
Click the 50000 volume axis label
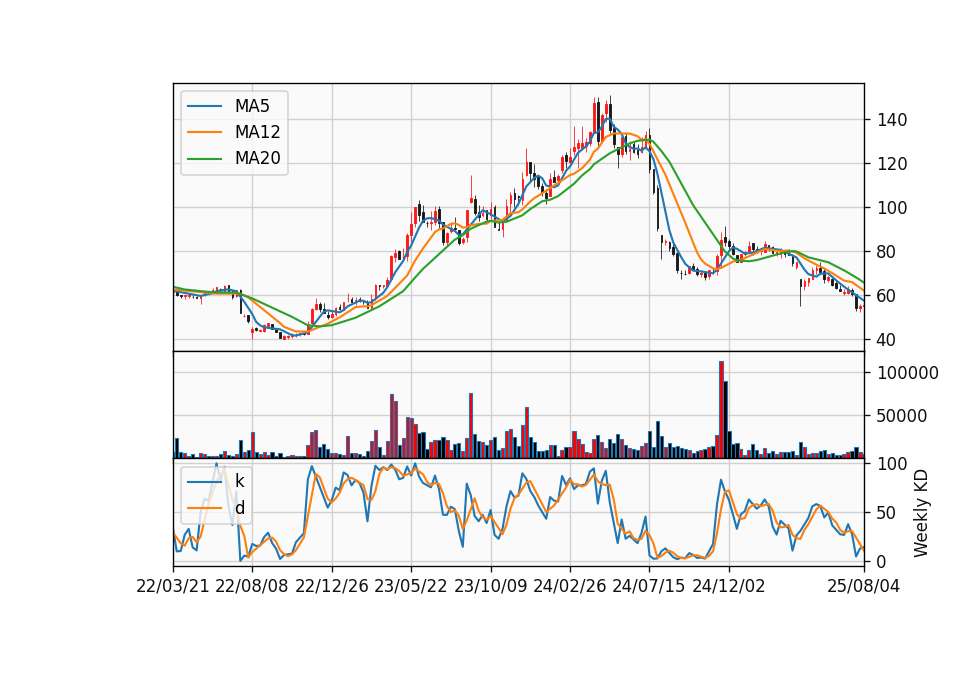902,416
